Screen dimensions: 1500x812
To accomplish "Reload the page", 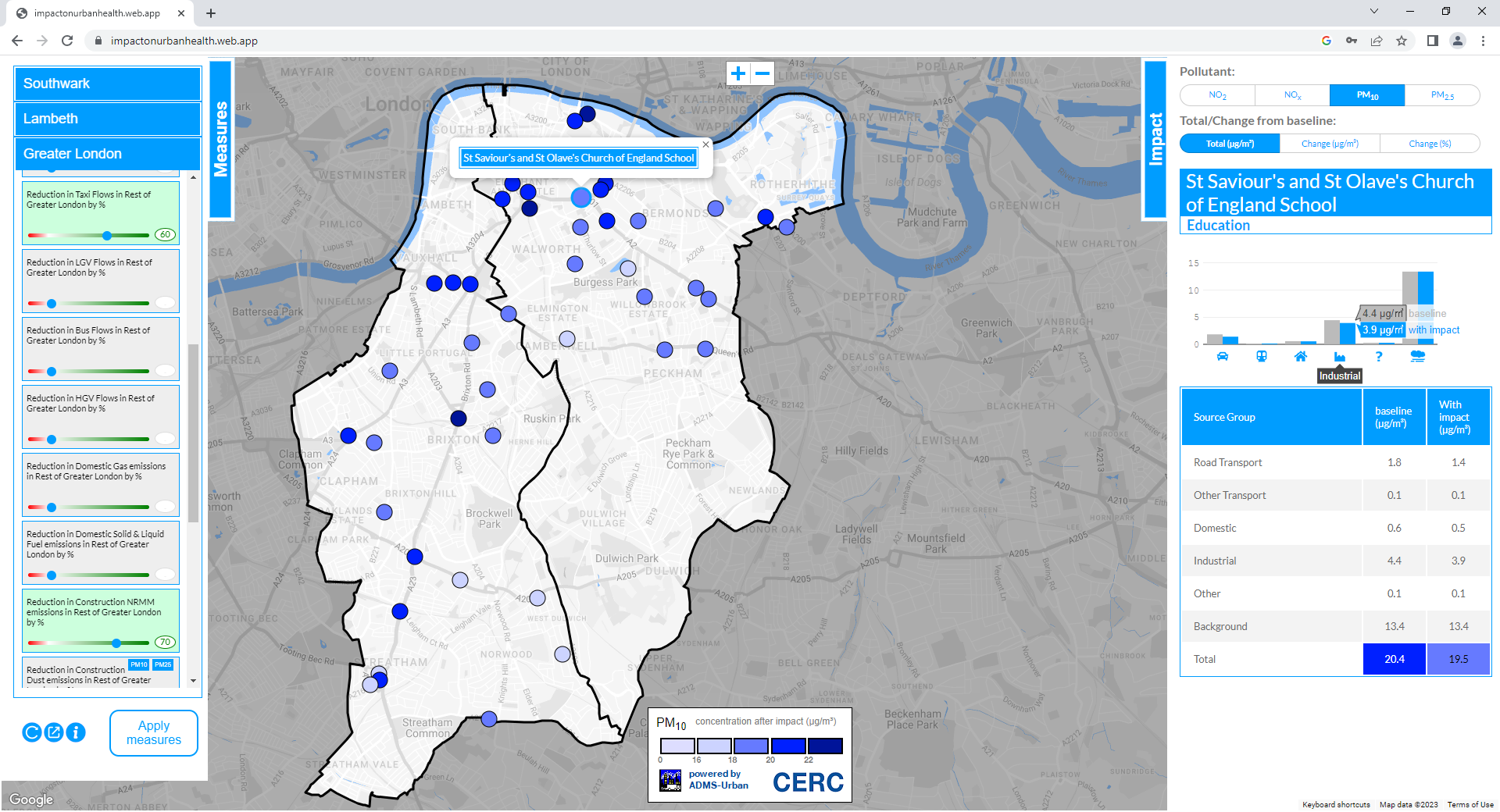I will (x=67, y=41).
